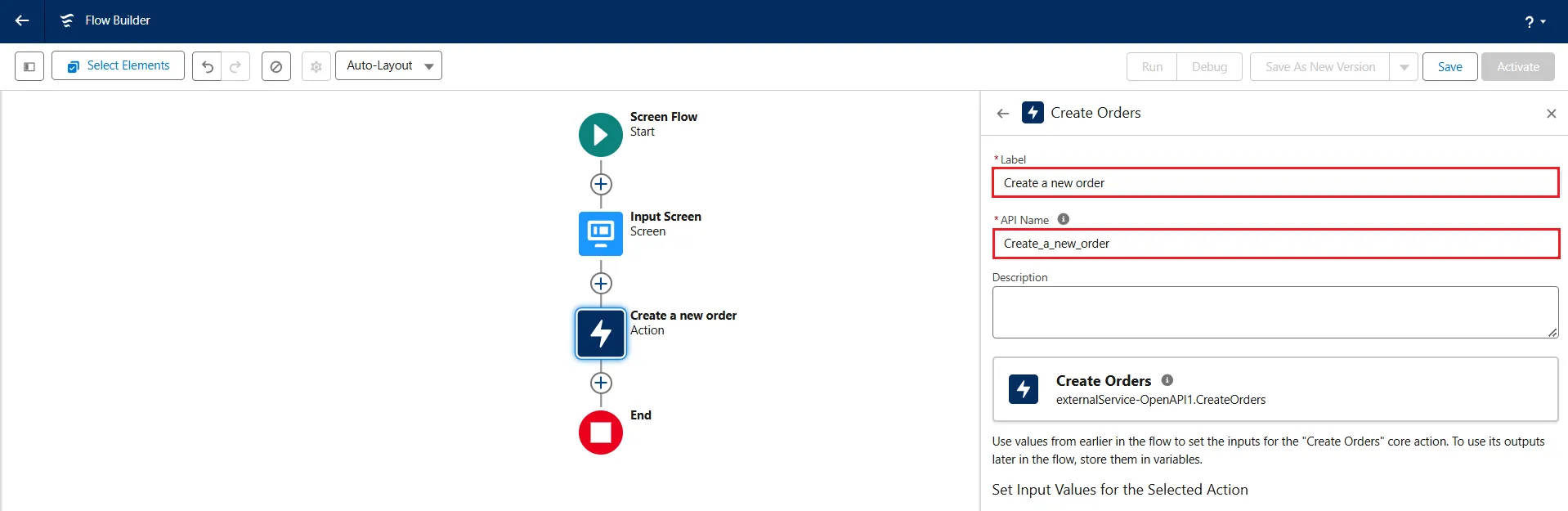Select the Create a new order action node
This screenshot has width=1568, height=511.
601,334
